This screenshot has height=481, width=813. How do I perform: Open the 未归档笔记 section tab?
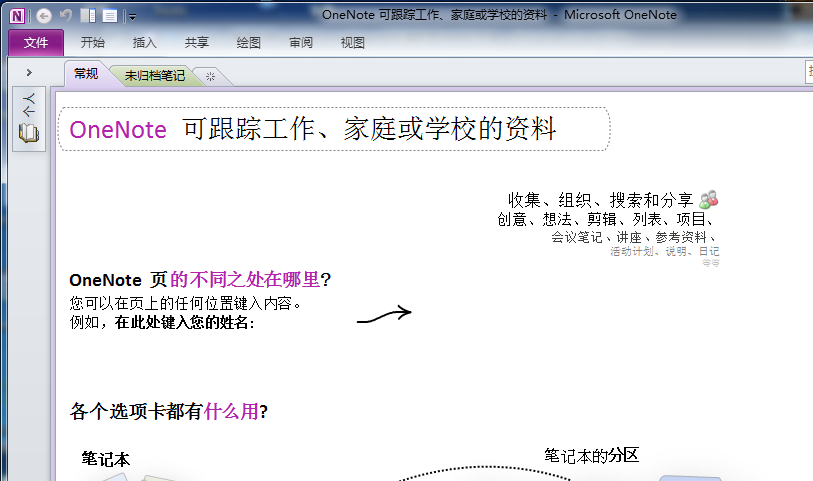pos(154,75)
